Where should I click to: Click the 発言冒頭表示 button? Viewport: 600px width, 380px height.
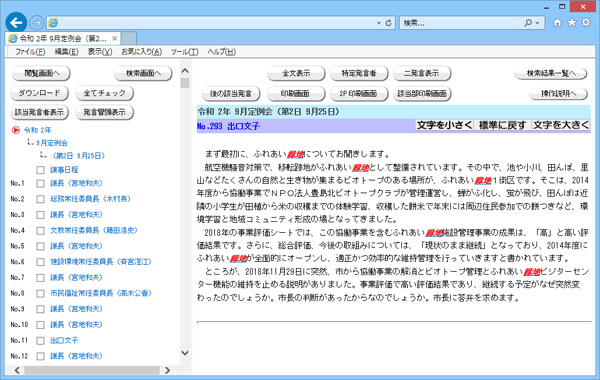click(104, 112)
